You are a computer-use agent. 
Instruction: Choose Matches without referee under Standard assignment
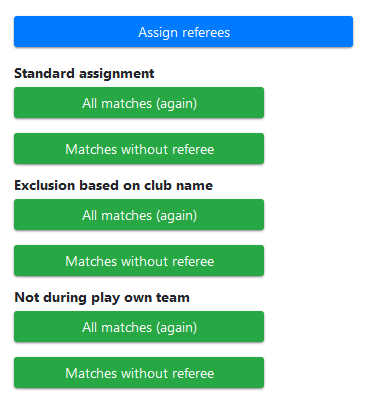click(x=139, y=149)
